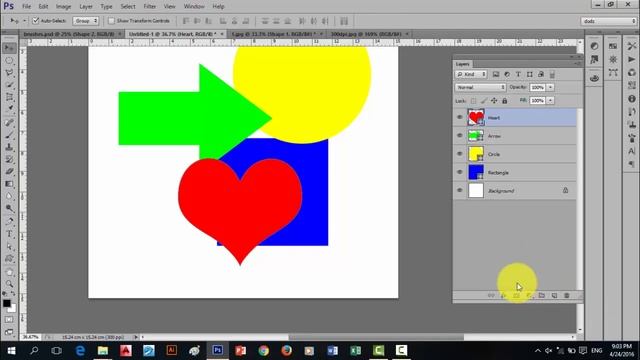Viewport: 640px width, 360px height.
Task: Select the Quick Selection tool
Action: coord(9,85)
